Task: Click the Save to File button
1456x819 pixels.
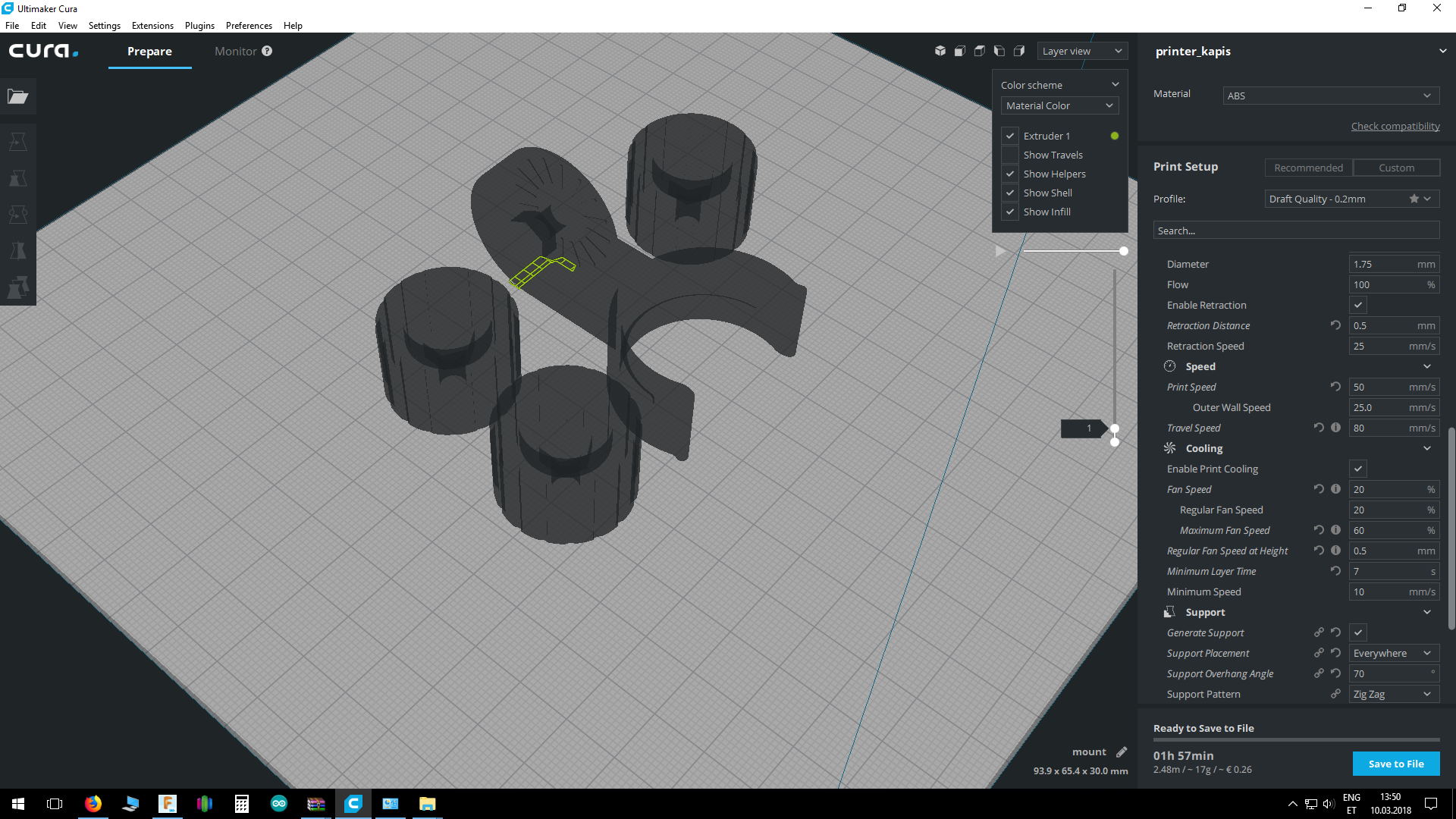Action: tap(1396, 764)
